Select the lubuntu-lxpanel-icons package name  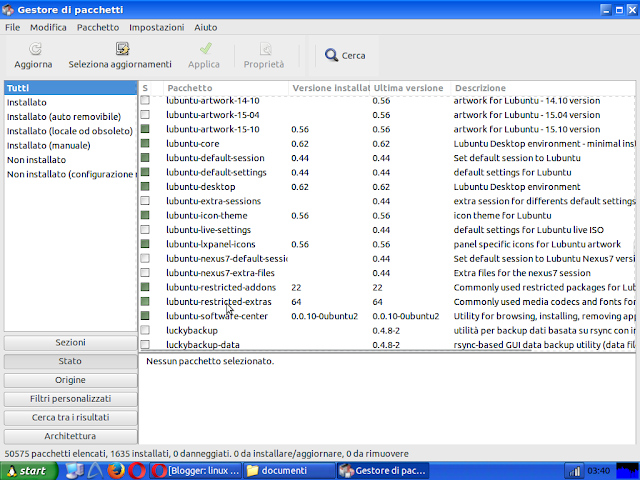(x=211, y=244)
